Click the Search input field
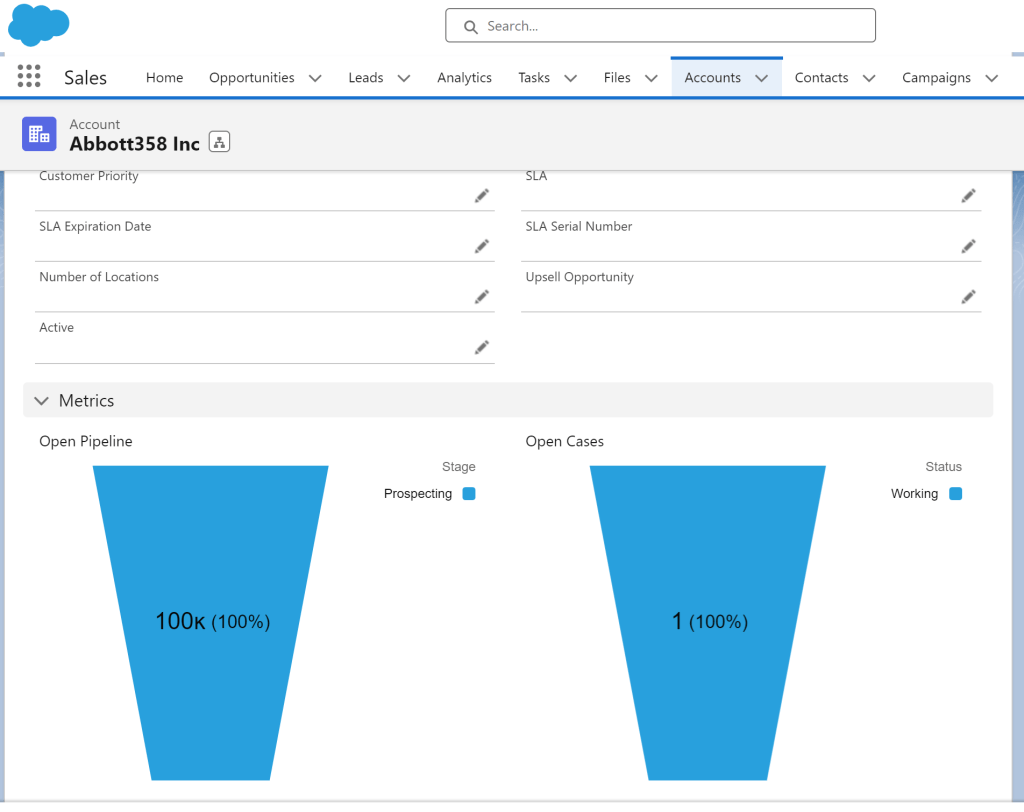Screen dimensions: 1024x812 tap(660, 26)
